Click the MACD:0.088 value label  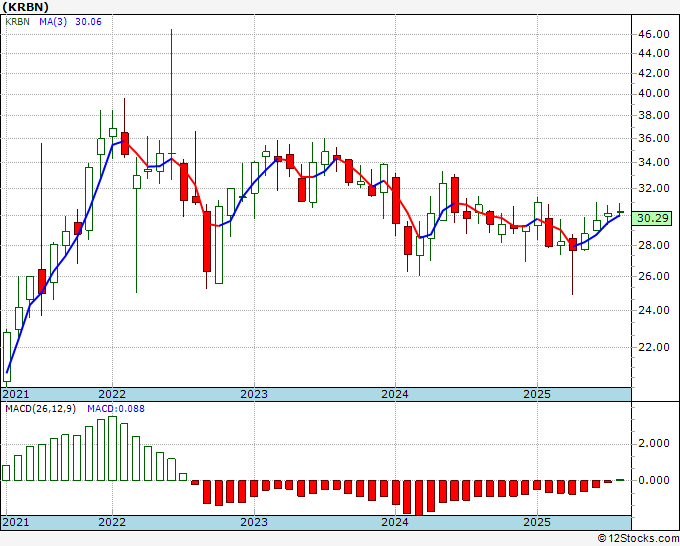tap(116, 409)
